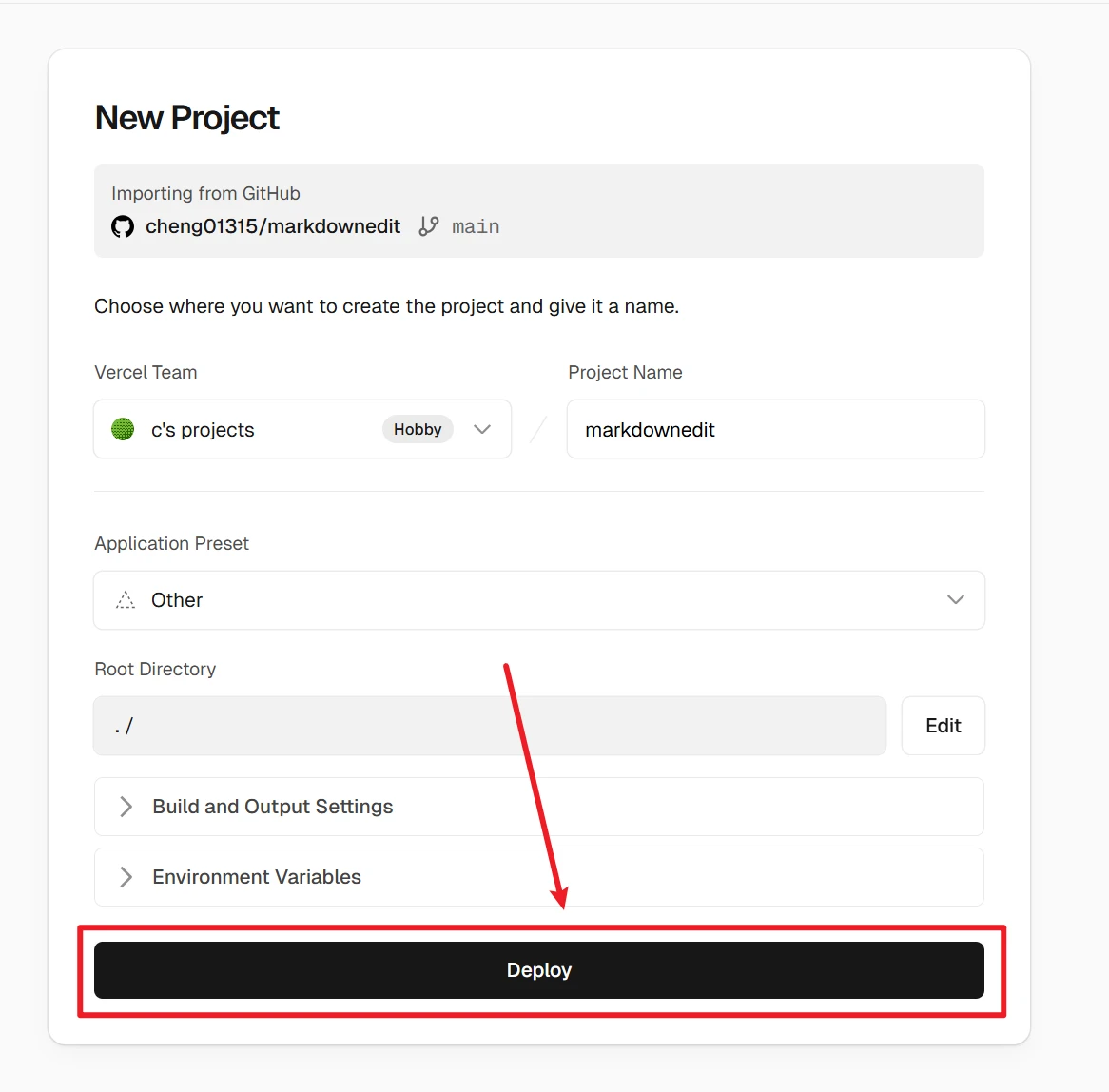Click the Hobby plan badge
This screenshot has width=1109, height=1092.
tap(418, 429)
